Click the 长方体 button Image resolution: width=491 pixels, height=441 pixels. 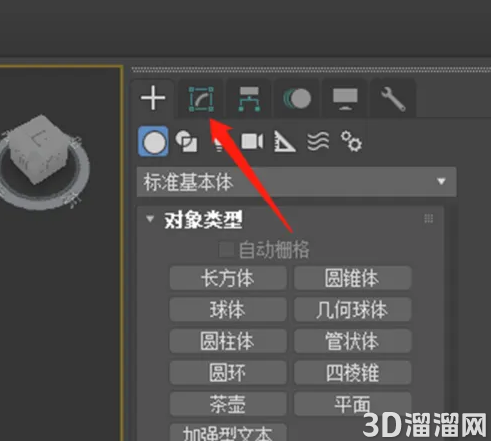coord(228,278)
